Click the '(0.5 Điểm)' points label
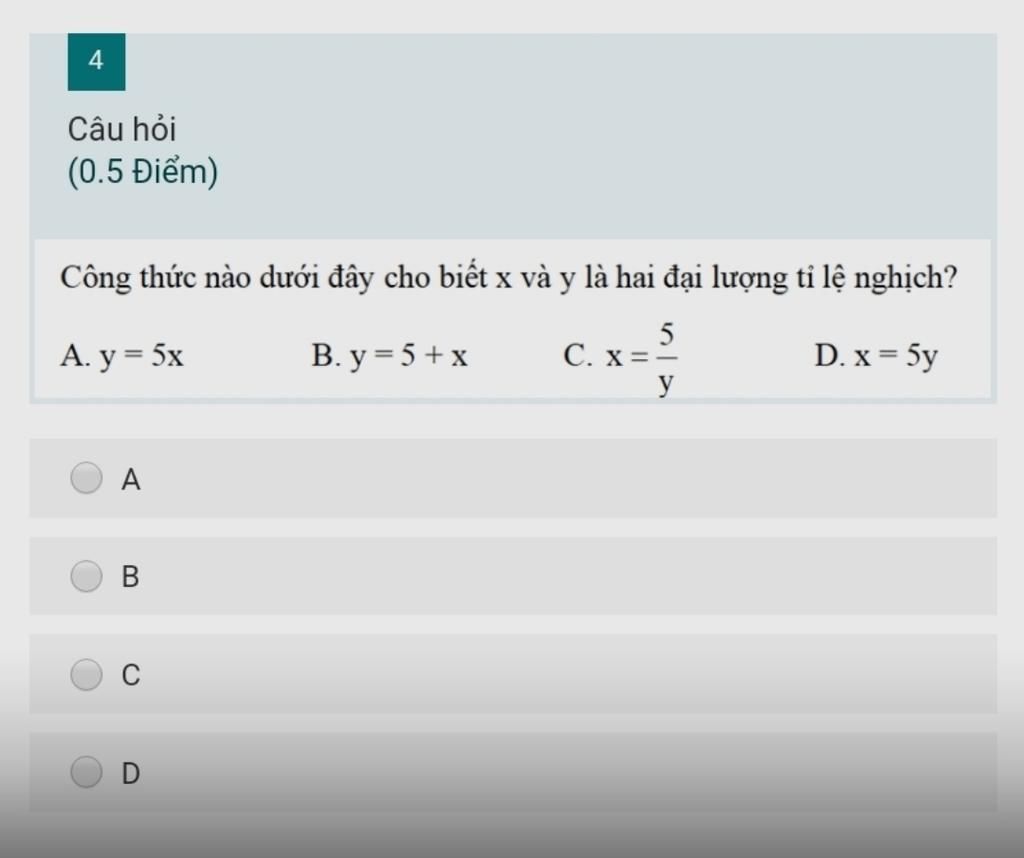The height and width of the screenshot is (858, 1024). pyautogui.click(x=143, y=173)
